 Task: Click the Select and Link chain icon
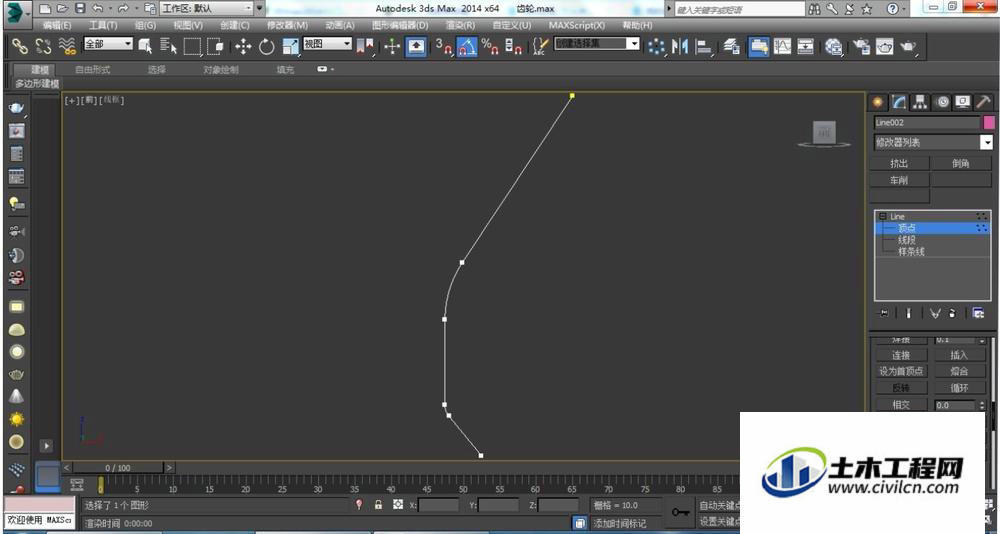(x=20, y=47)
